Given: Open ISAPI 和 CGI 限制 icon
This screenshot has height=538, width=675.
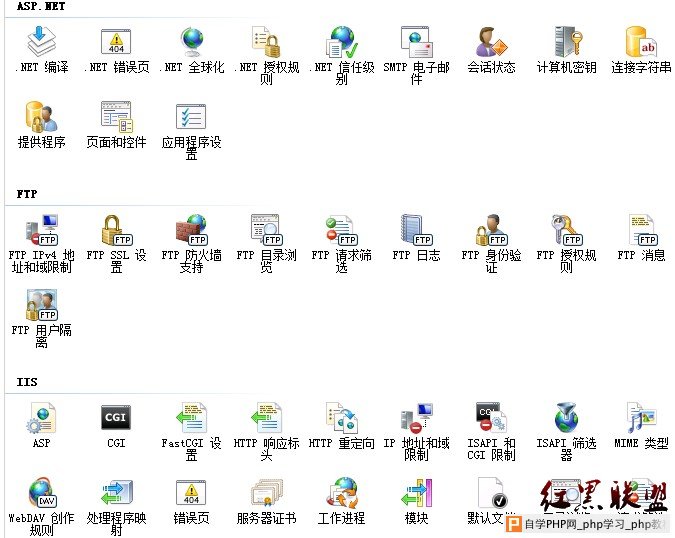Looking at the screenshot, I should (x=491, y=417).
